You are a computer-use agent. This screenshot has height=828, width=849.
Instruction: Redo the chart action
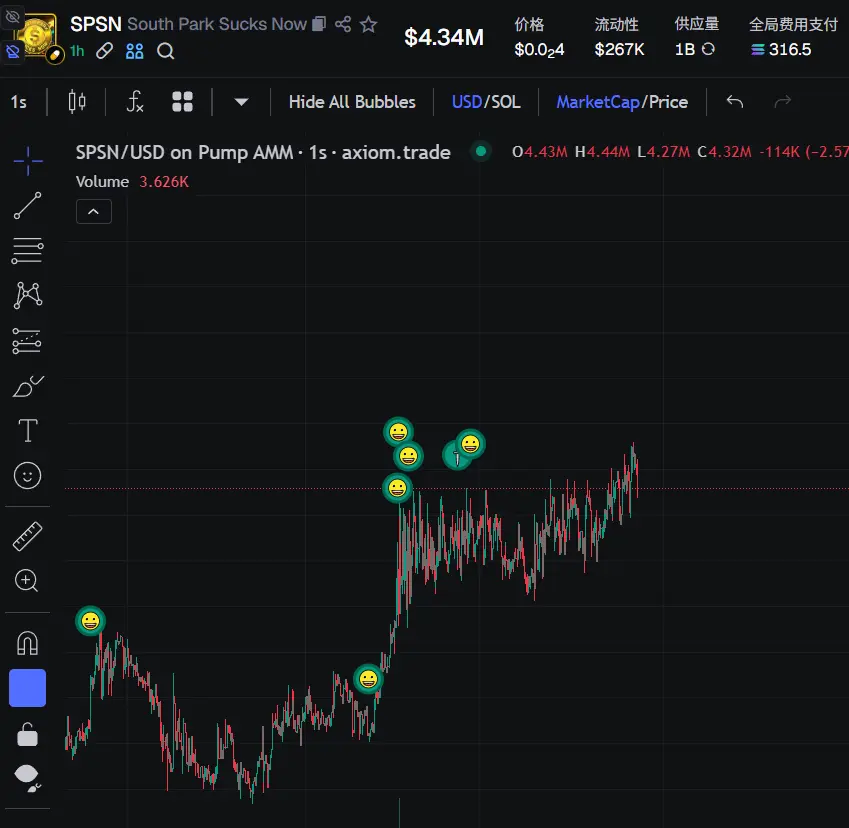782,101
